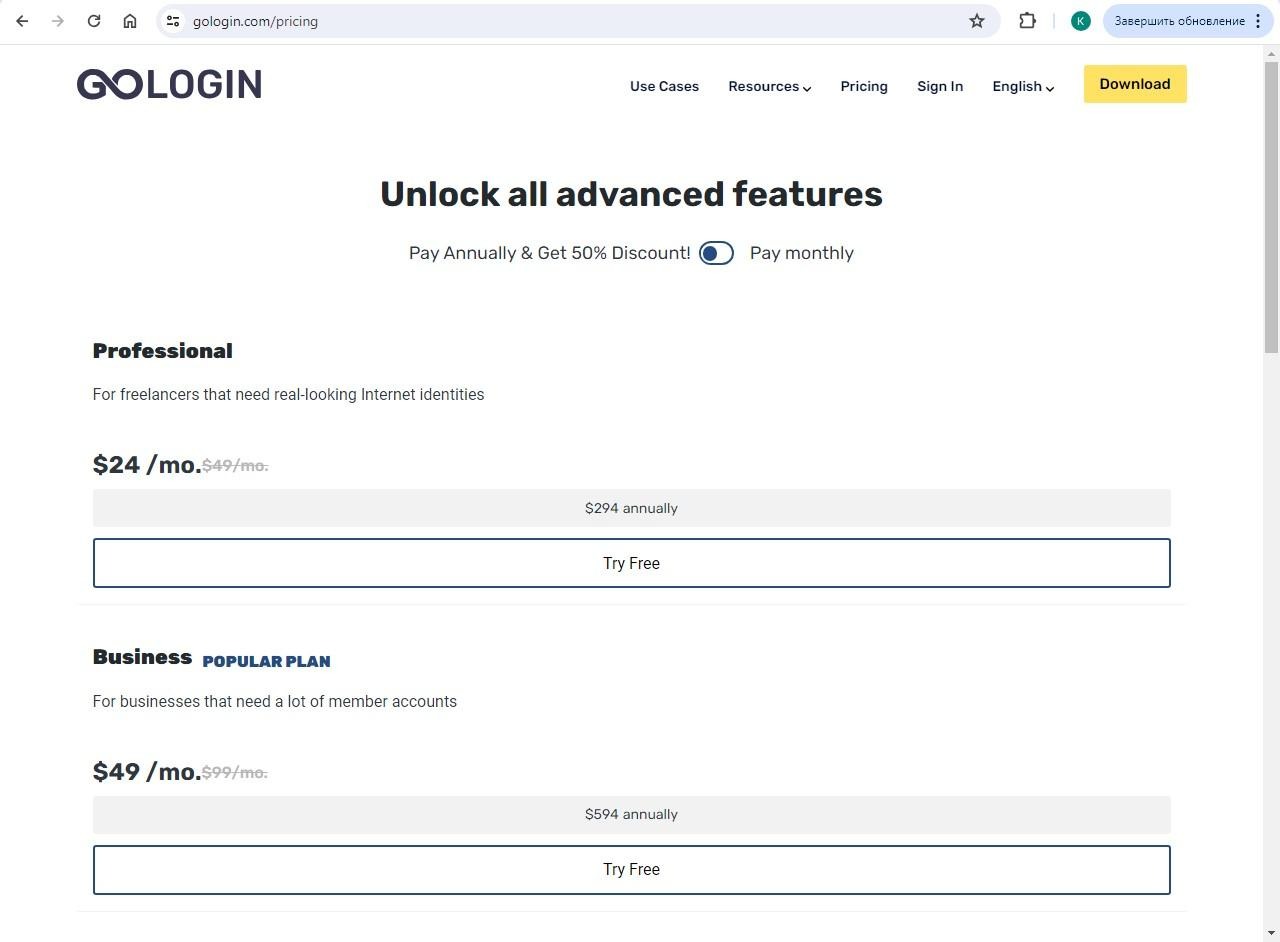Go to Pricing in the navigation
This screenshot has width=1280, height=942.
pos(864,86)
